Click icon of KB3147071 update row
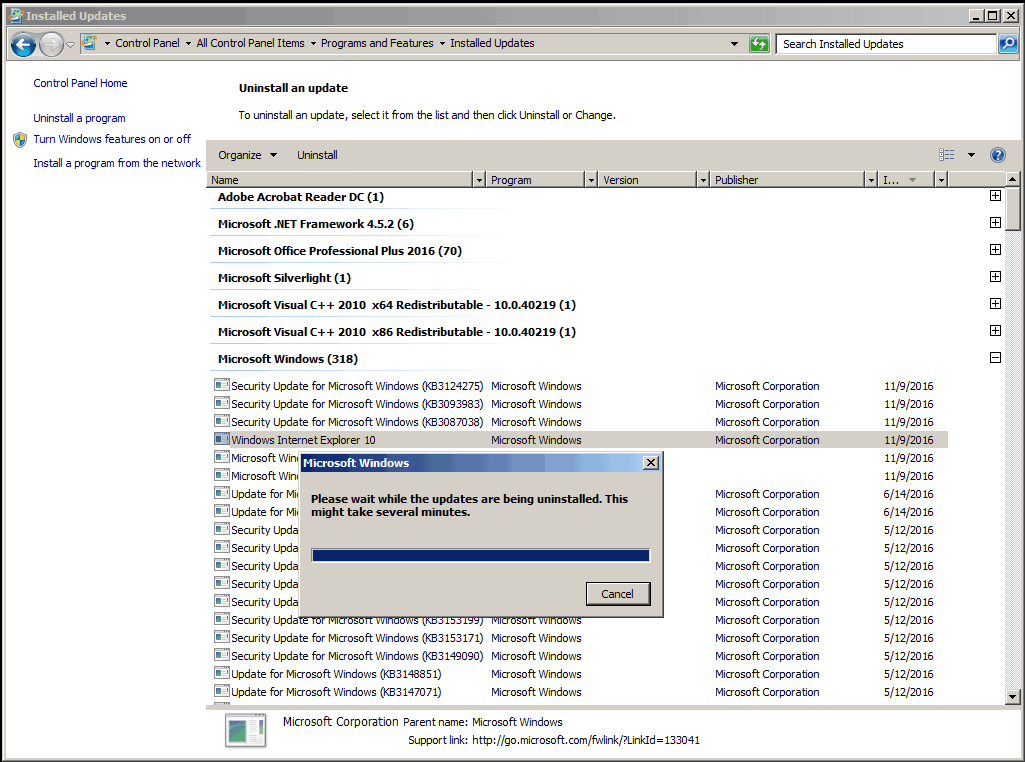The image size is (1025, 762). point(222,691)
